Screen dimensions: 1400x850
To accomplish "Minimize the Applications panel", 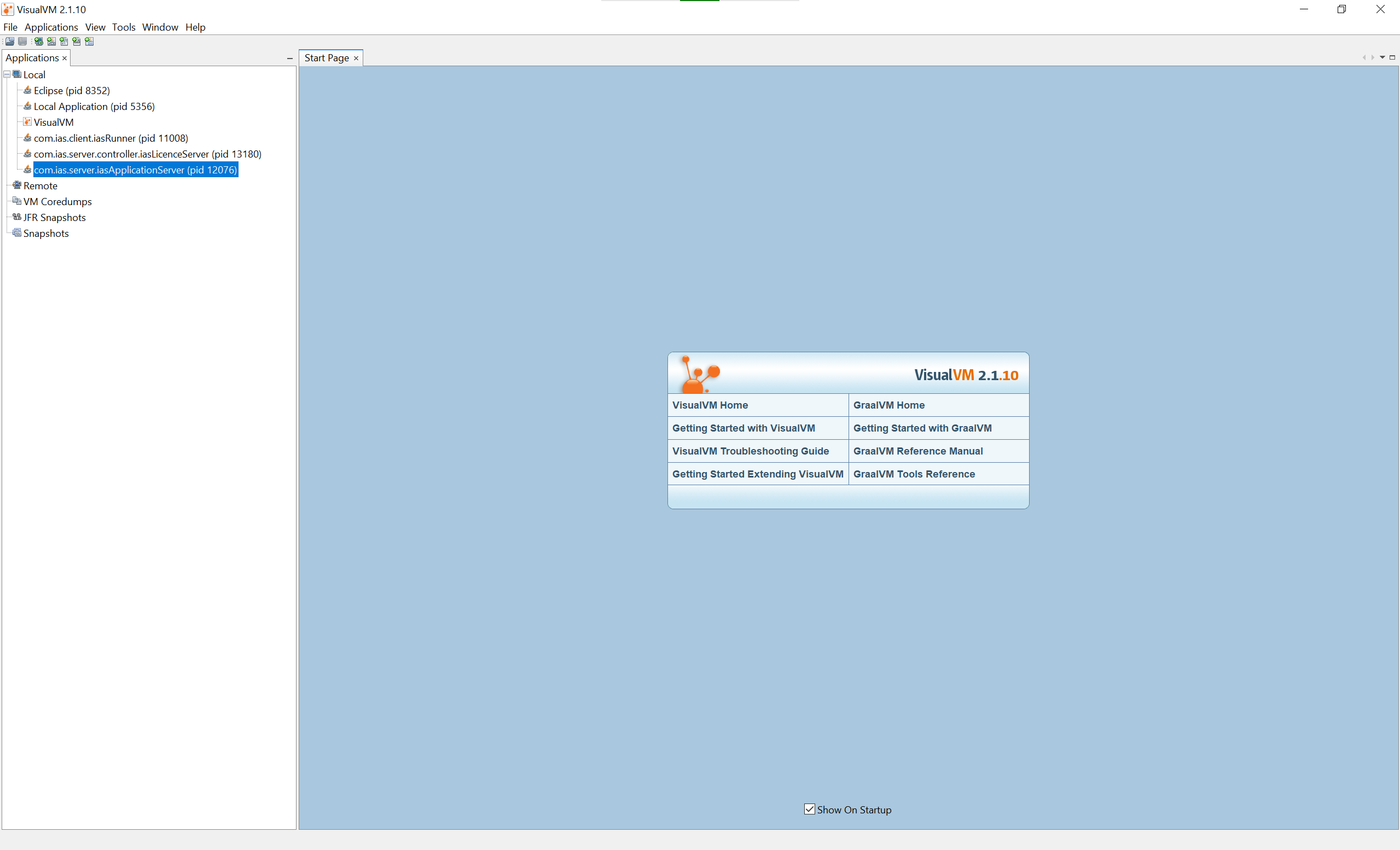I will pyautogui.click(x=290, y=59).
